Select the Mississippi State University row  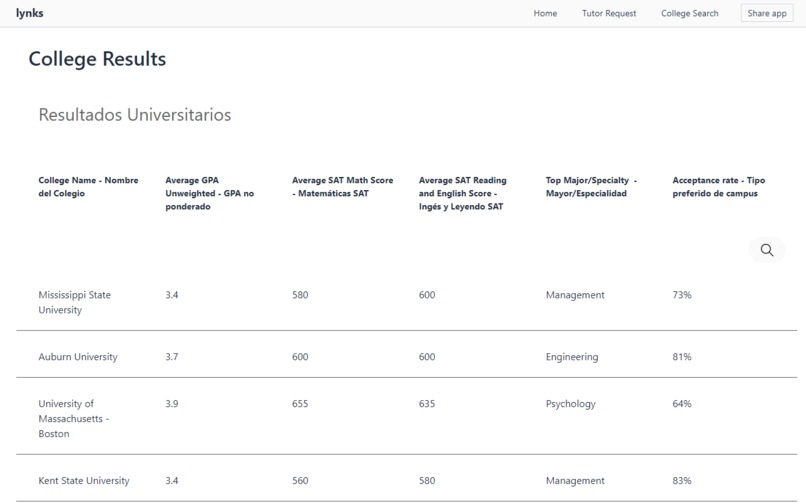(x=74, y=302)
